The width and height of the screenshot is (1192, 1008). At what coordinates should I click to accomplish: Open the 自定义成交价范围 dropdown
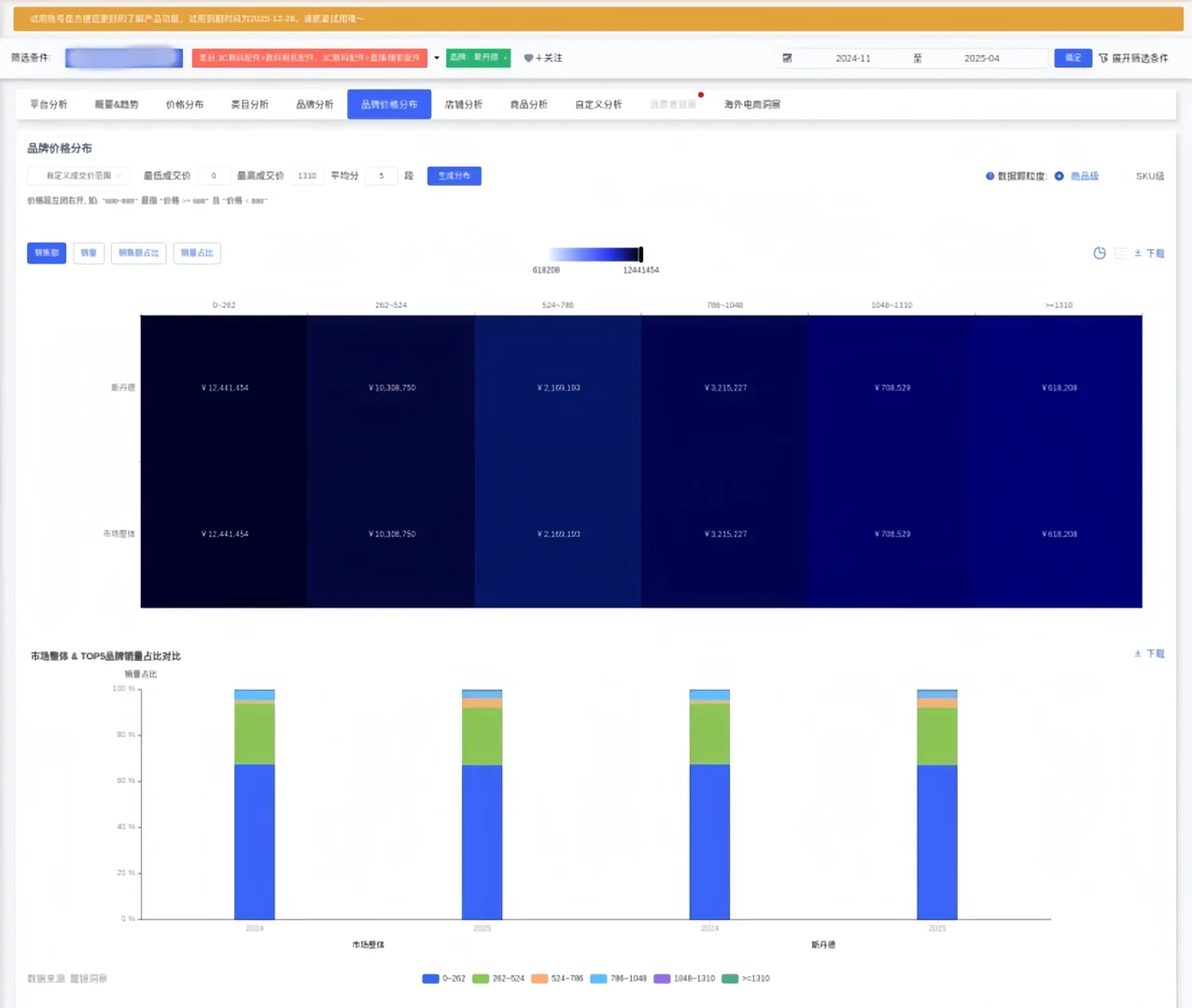pyautogui.click(x=78, y=175)
